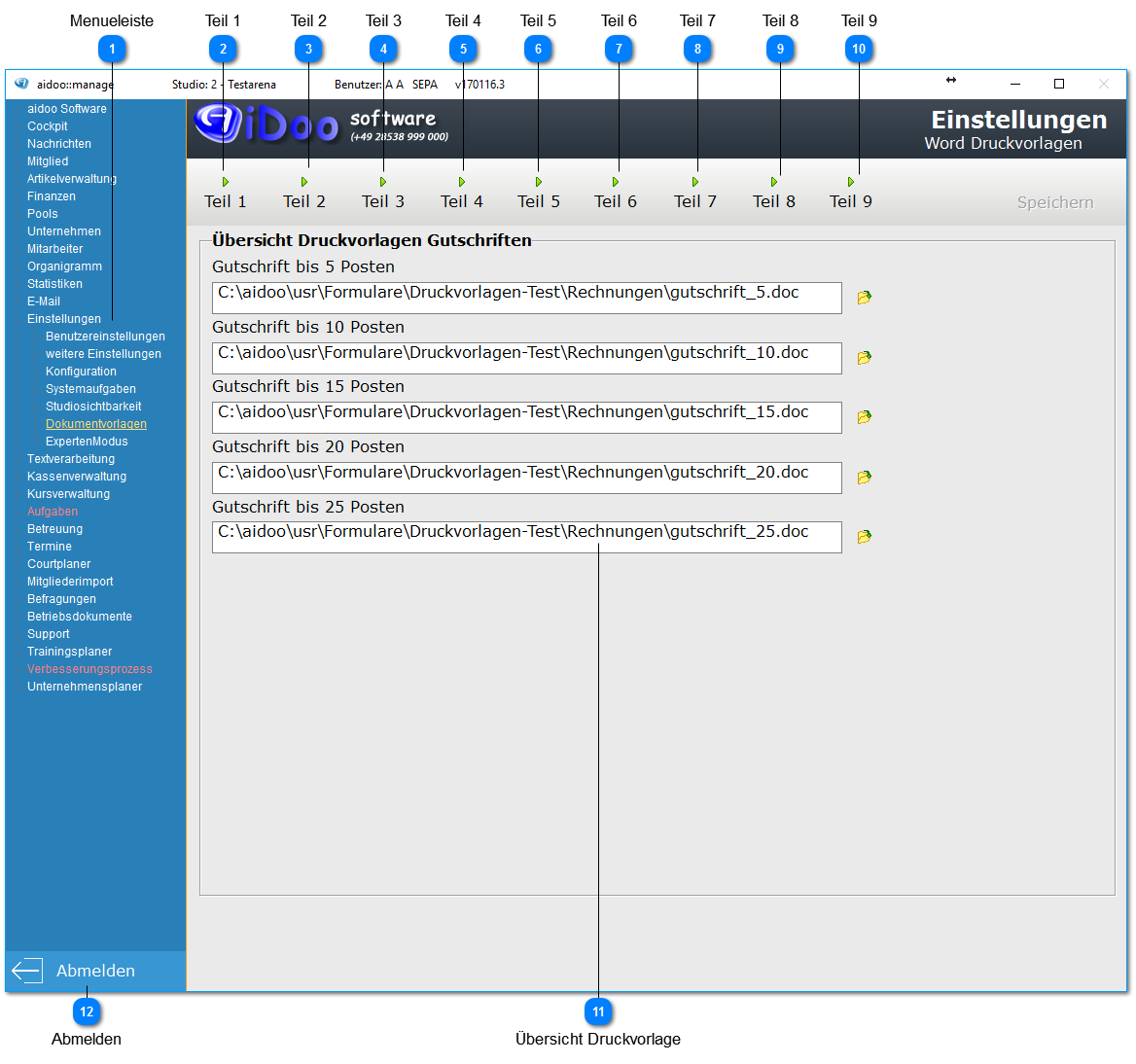Switch to the Teil 4 tab
The width and height of the screenshot is (1136, 1064).
point(462,195)
